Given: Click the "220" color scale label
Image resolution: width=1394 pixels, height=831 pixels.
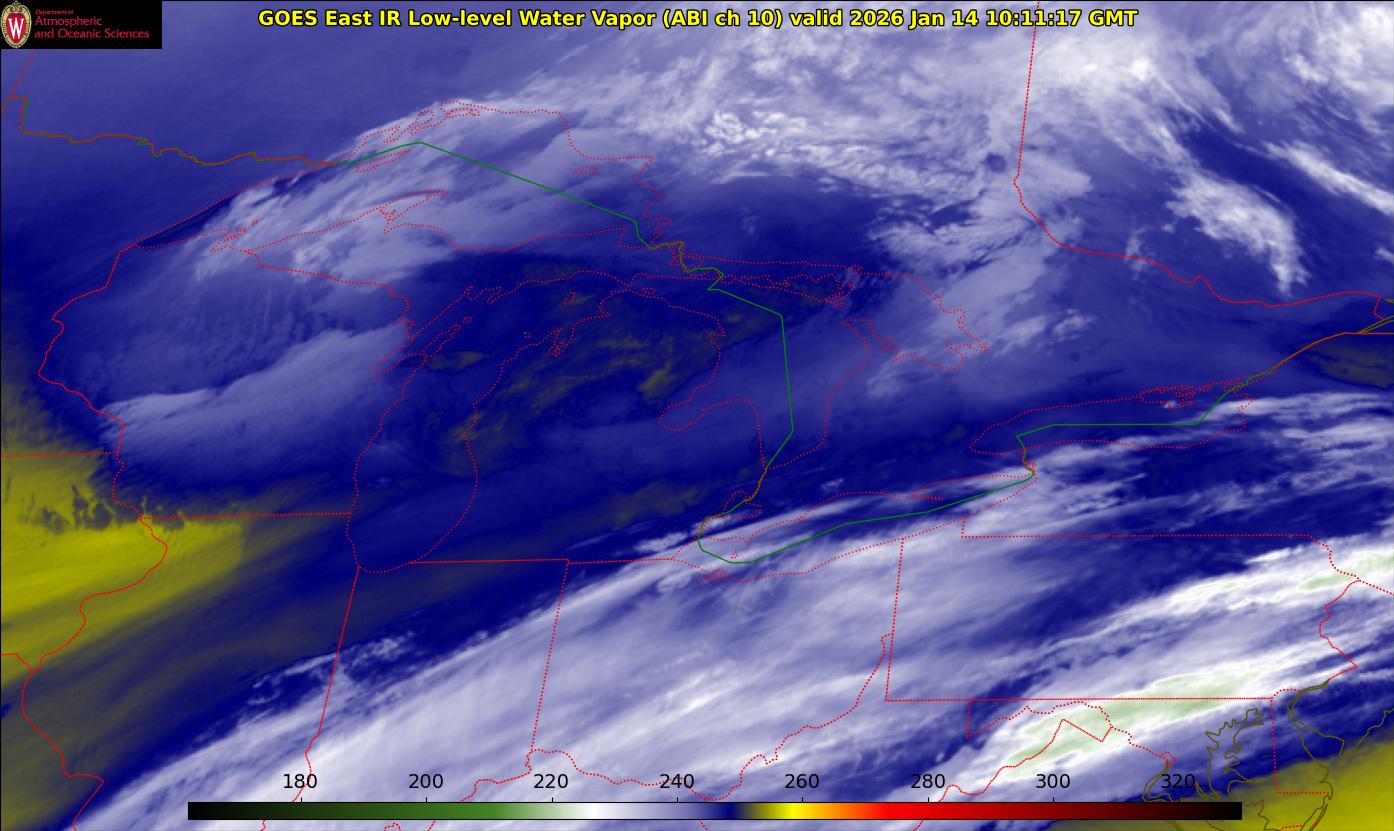Looking at the screenshot, I should coord(551,781).
